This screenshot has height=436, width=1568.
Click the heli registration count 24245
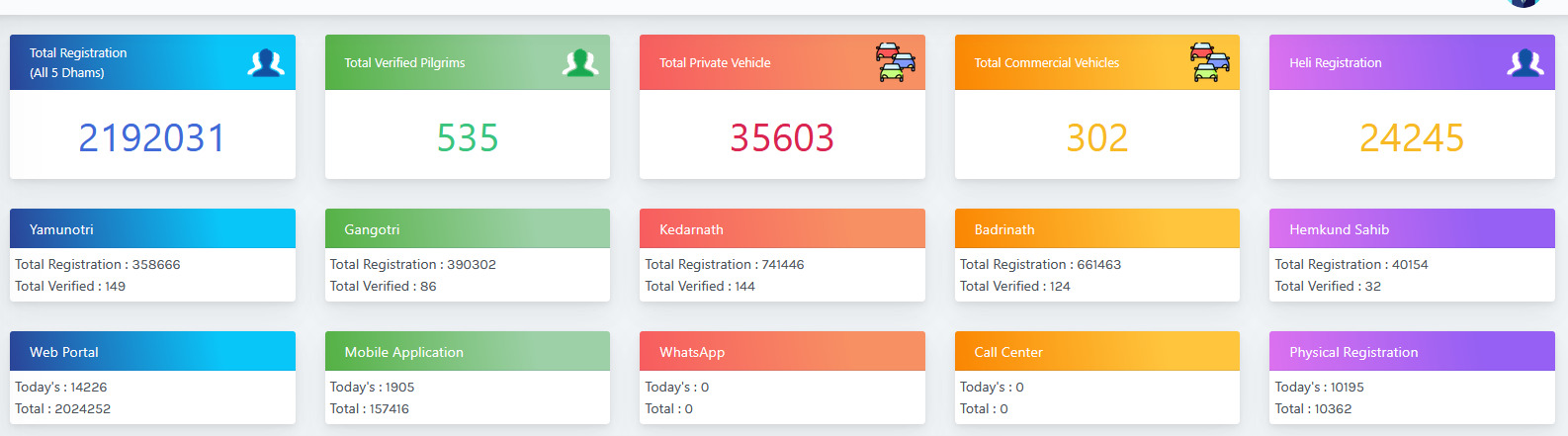tap(1411, 137)
